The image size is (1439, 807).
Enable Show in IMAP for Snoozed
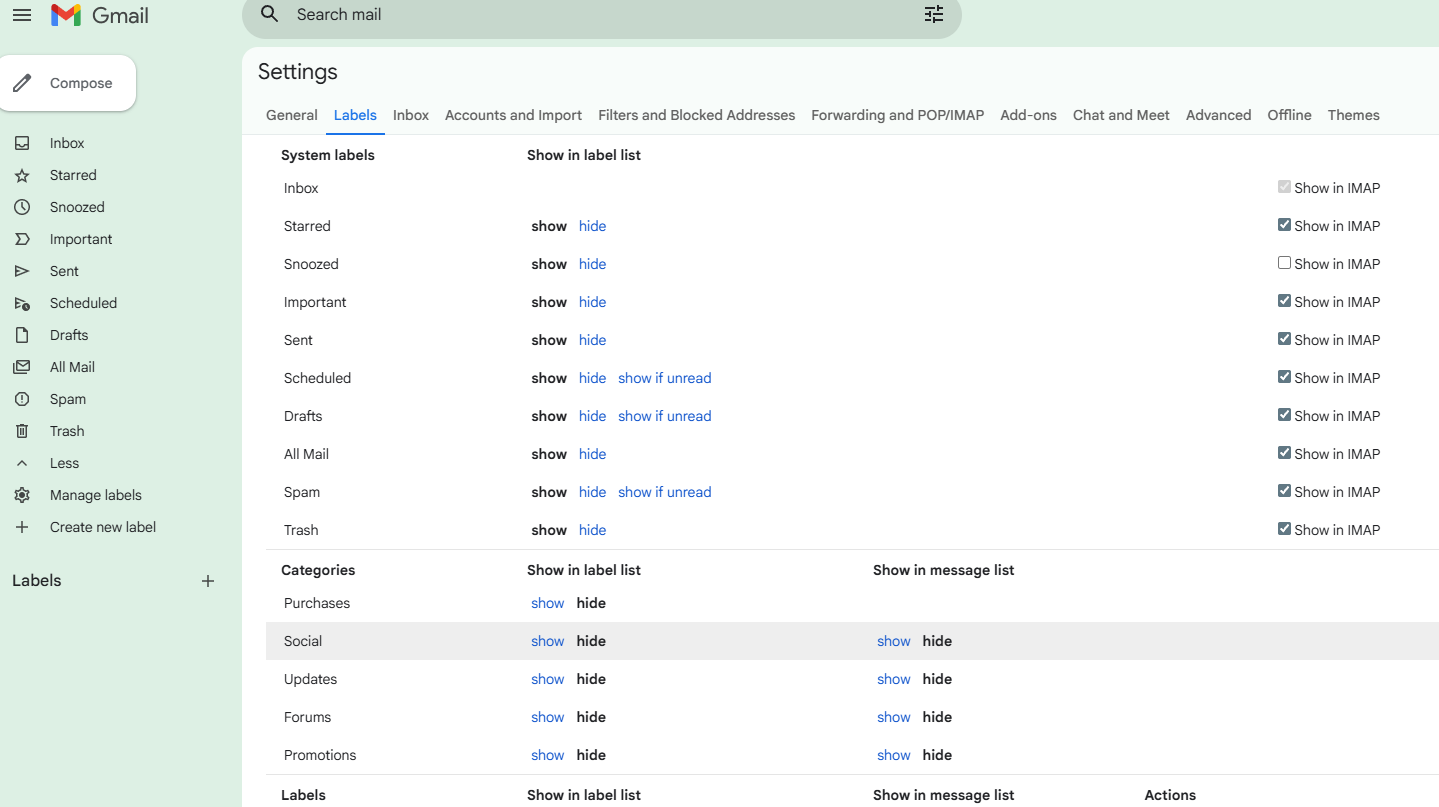tap(1284, 262)
